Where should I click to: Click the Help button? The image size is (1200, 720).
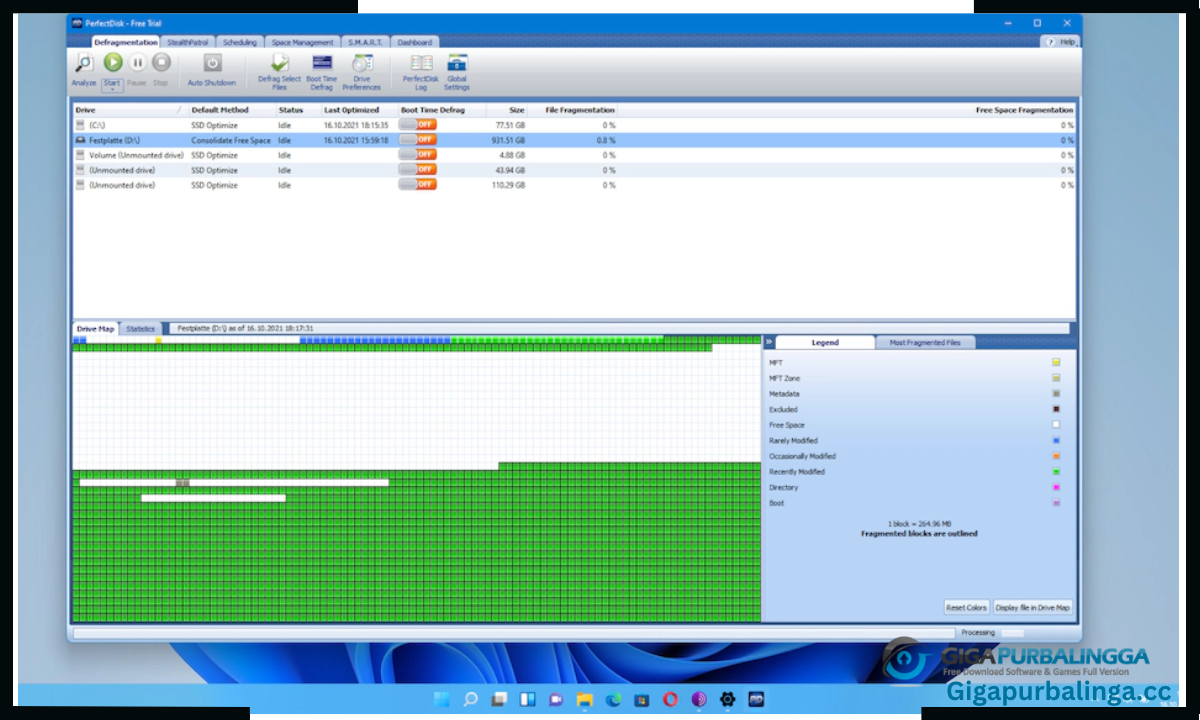1061,42
